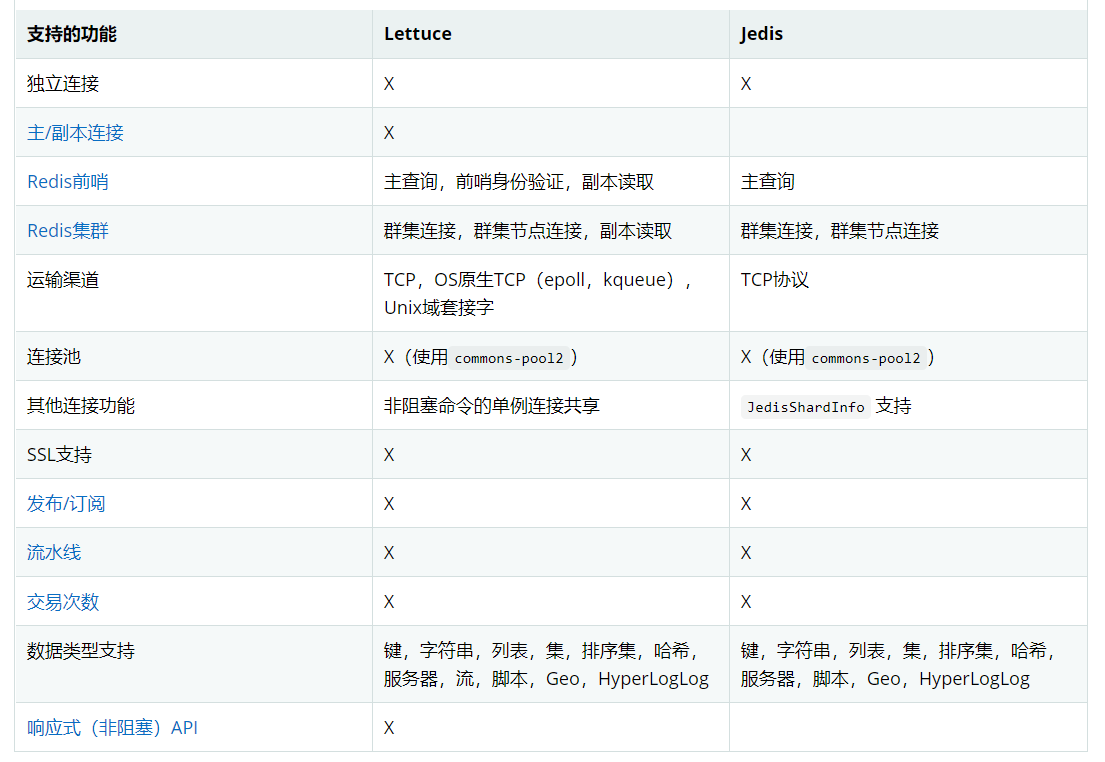Click the Jedis X in 流水线 row
The height and width of the screenshot is (762, 1105).
coord(746,553)
